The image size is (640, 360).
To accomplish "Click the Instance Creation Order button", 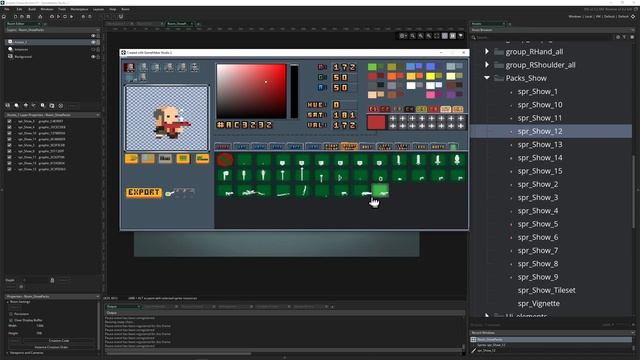I will [51, 347].
